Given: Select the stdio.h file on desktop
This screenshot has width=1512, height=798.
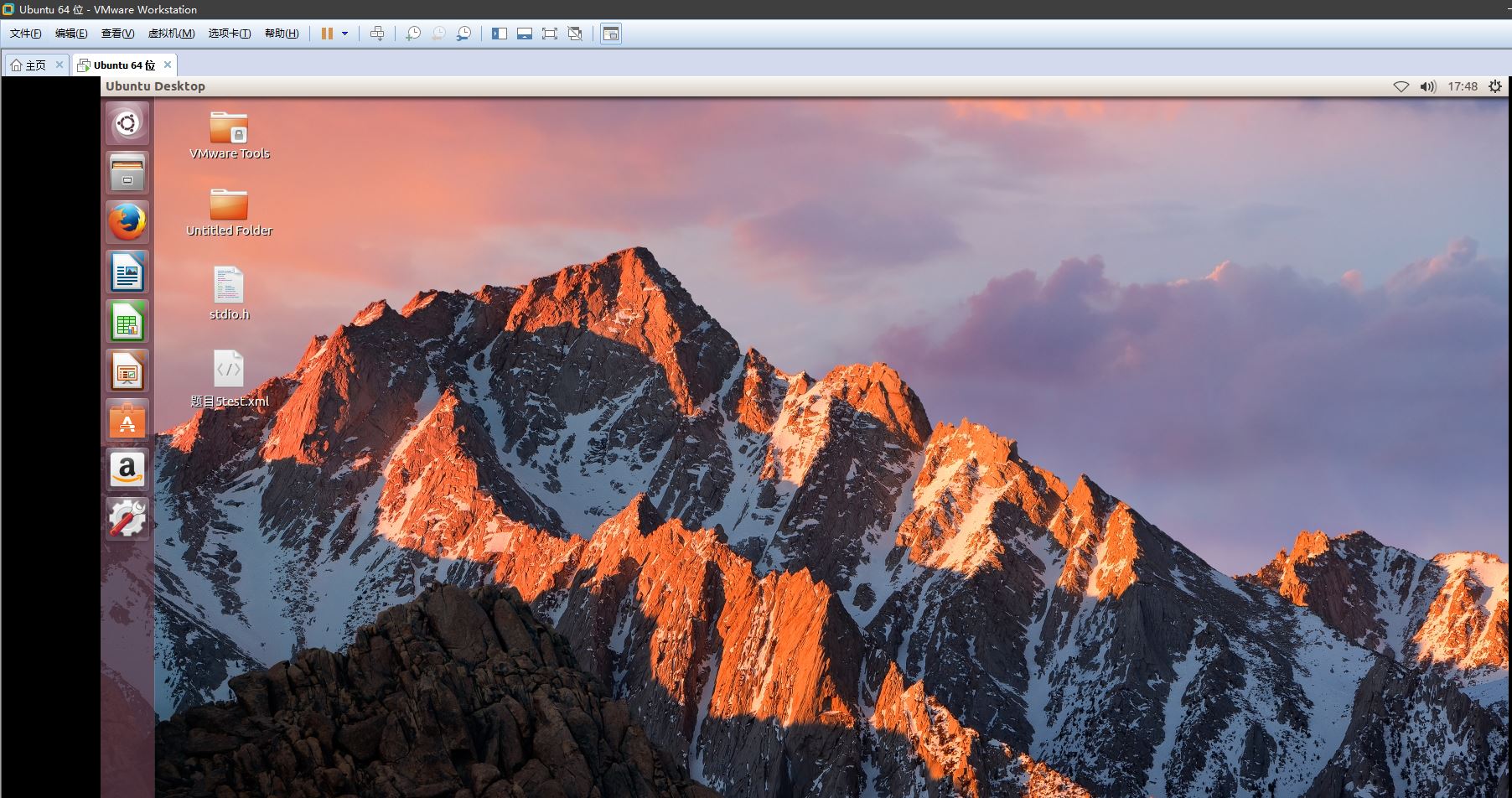Looking at the screenshot, I should (229, 293).
